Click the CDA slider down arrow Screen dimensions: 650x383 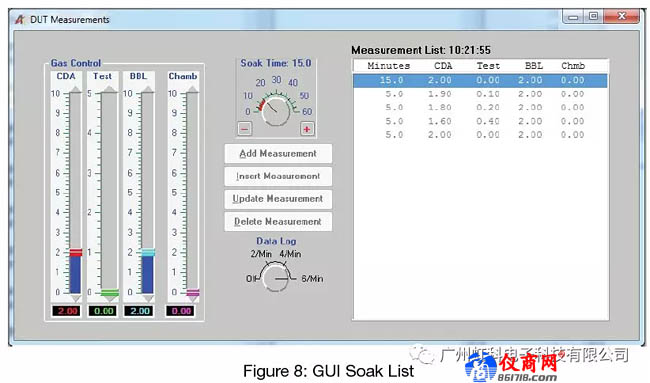coord(75,298)
